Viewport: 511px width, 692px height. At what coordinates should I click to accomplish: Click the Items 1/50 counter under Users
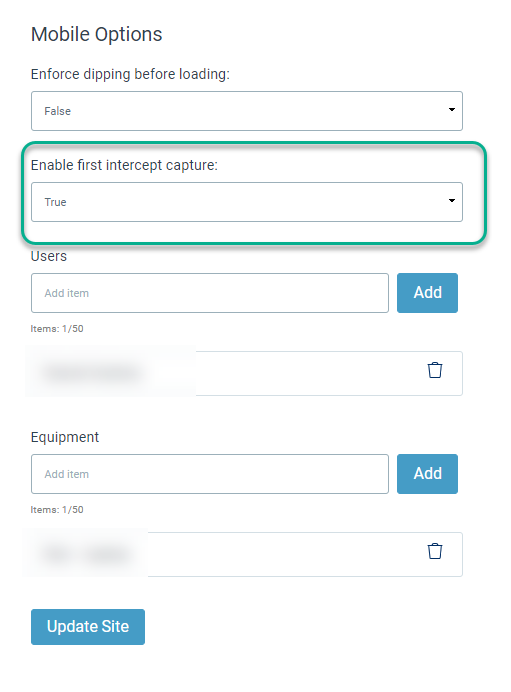pyautogui.click(x=57, y=329)
